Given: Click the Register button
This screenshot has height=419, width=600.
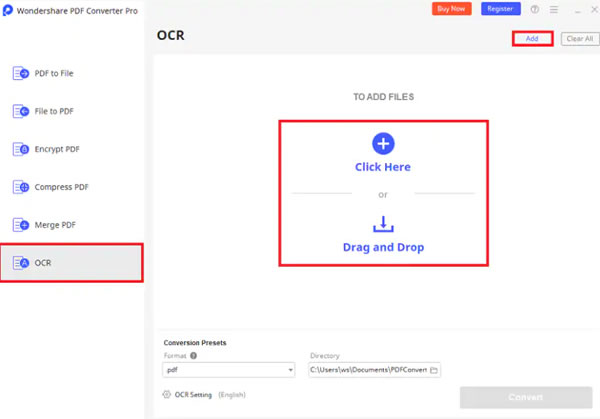Looking at the screenshot, I should [x=501, y=9].
